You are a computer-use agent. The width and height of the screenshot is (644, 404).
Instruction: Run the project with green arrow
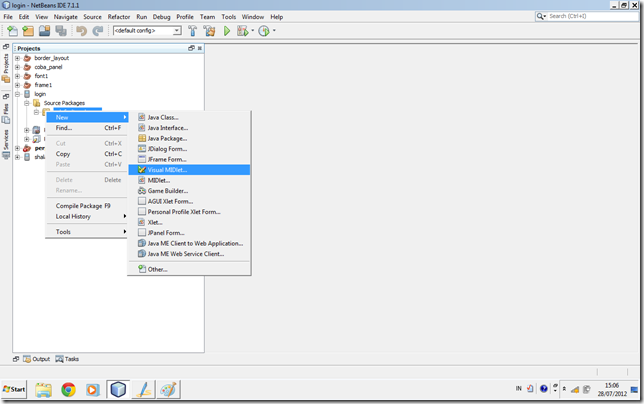tap(227, 31)
